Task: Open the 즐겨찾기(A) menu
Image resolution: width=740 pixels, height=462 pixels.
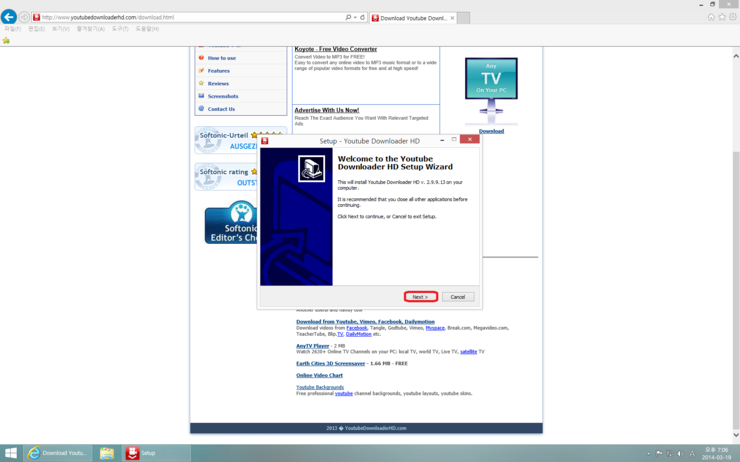Action: click(91, 29)
